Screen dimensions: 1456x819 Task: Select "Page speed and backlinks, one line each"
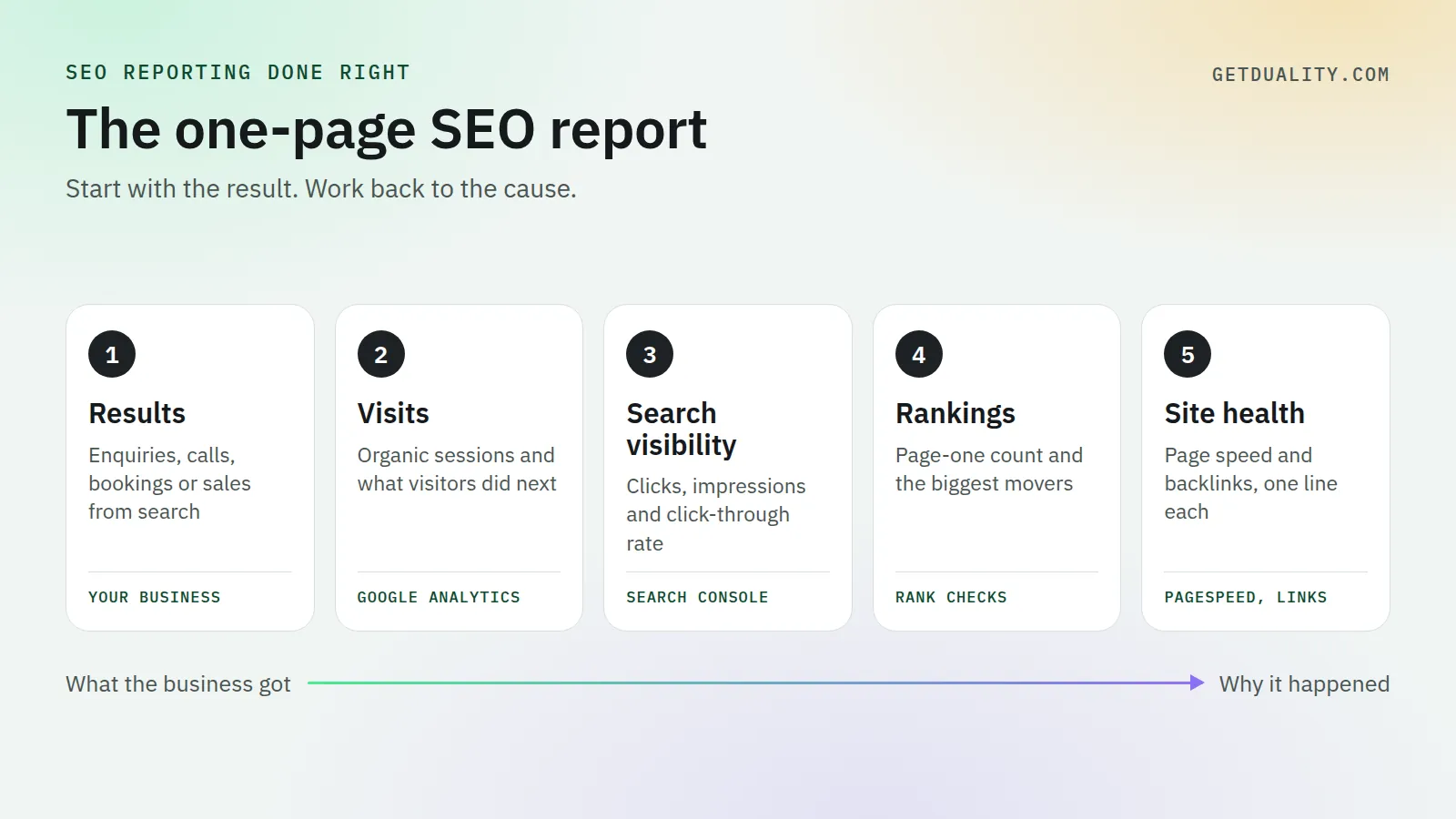coord(1251,483)
